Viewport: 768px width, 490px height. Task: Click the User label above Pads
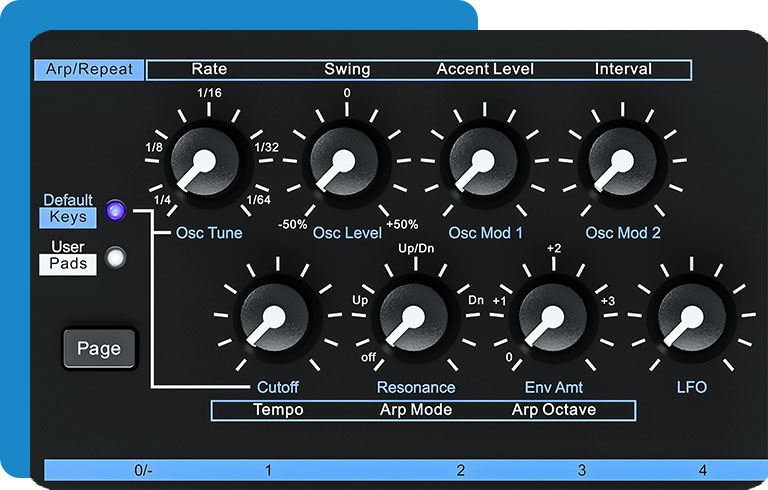[68, 246]
